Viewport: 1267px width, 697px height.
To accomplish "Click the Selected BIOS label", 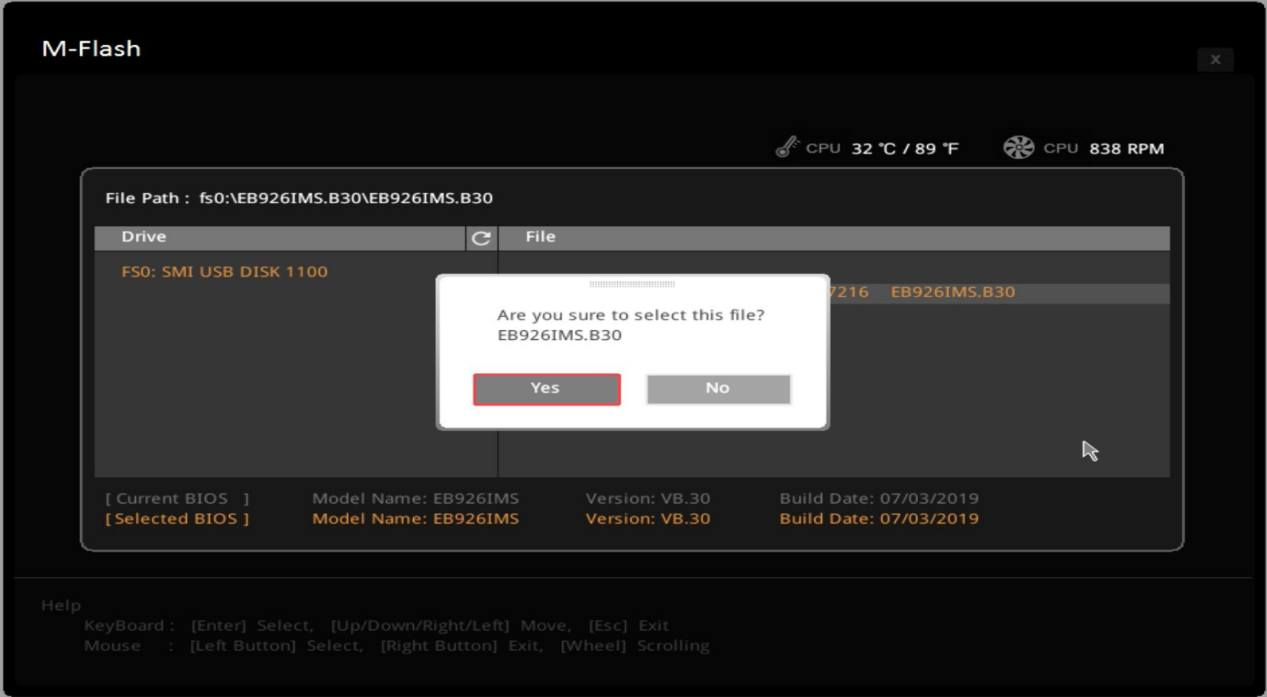I will tap(176, 519).
